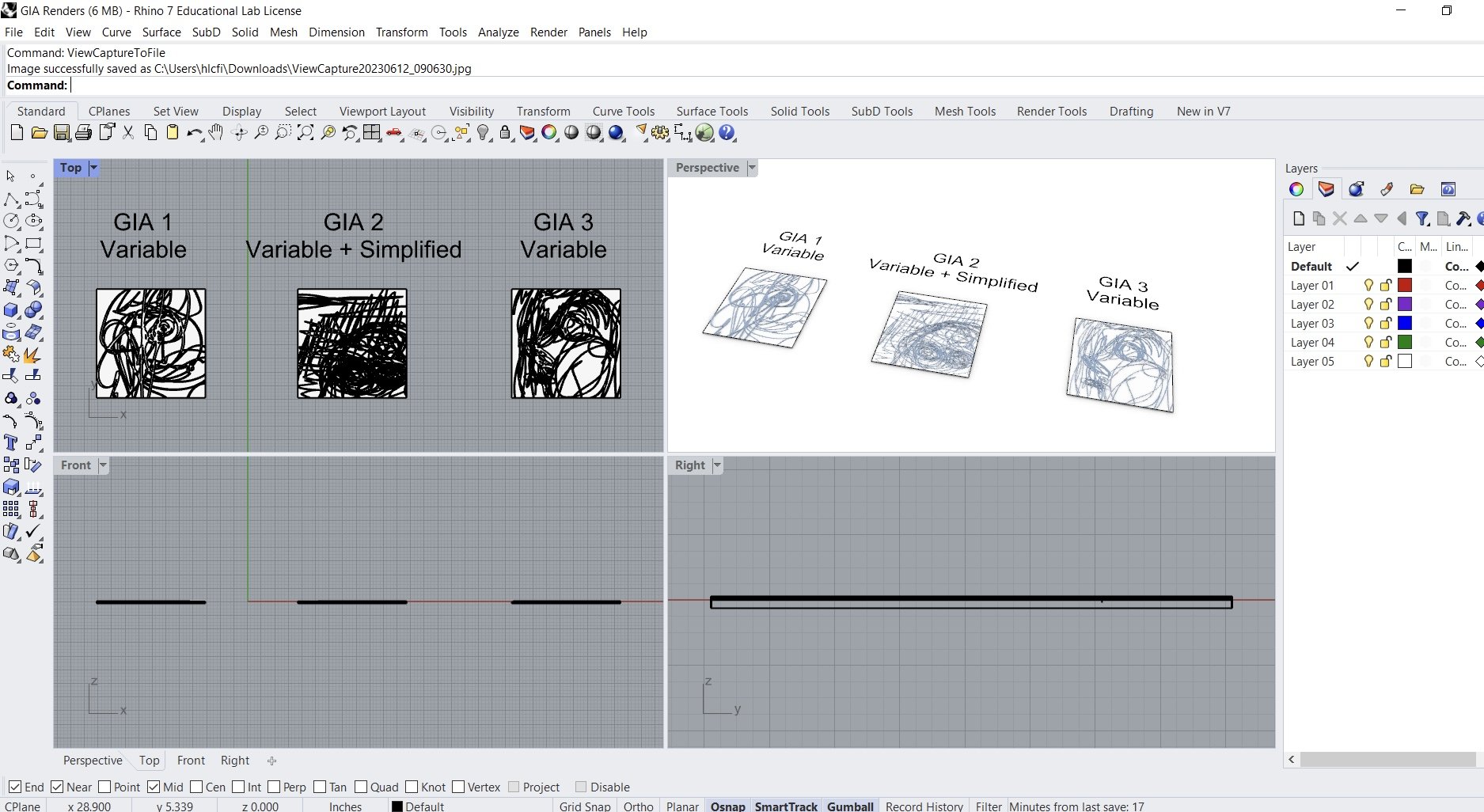Click the Rhino Help question mark icon

pyautogui.click(x=727, y=133)
